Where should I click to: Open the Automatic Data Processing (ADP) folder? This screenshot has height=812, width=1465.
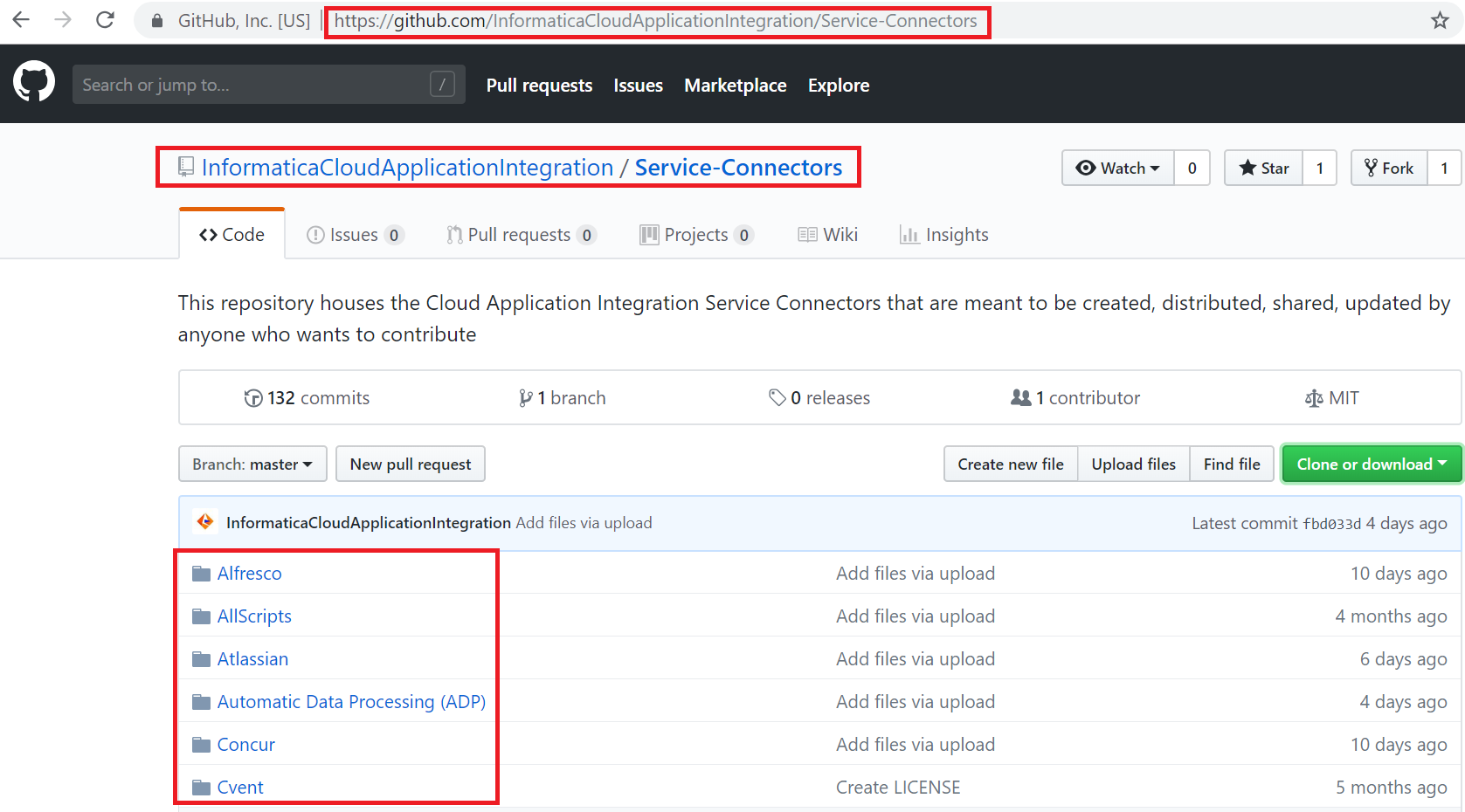click(x=351, y=702)
